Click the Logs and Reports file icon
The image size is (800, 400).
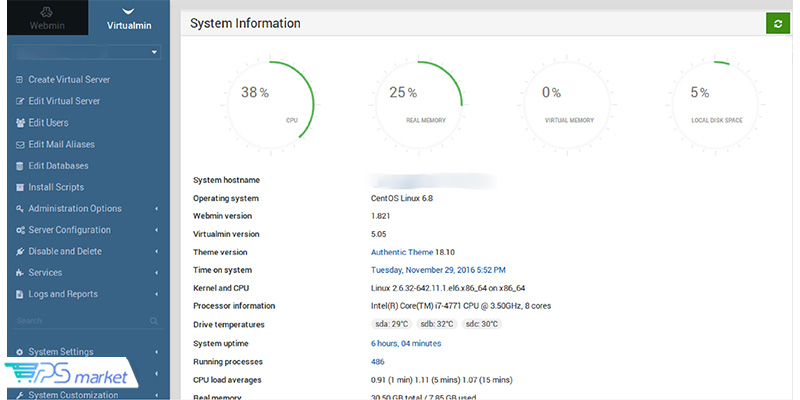click(20, 294)
